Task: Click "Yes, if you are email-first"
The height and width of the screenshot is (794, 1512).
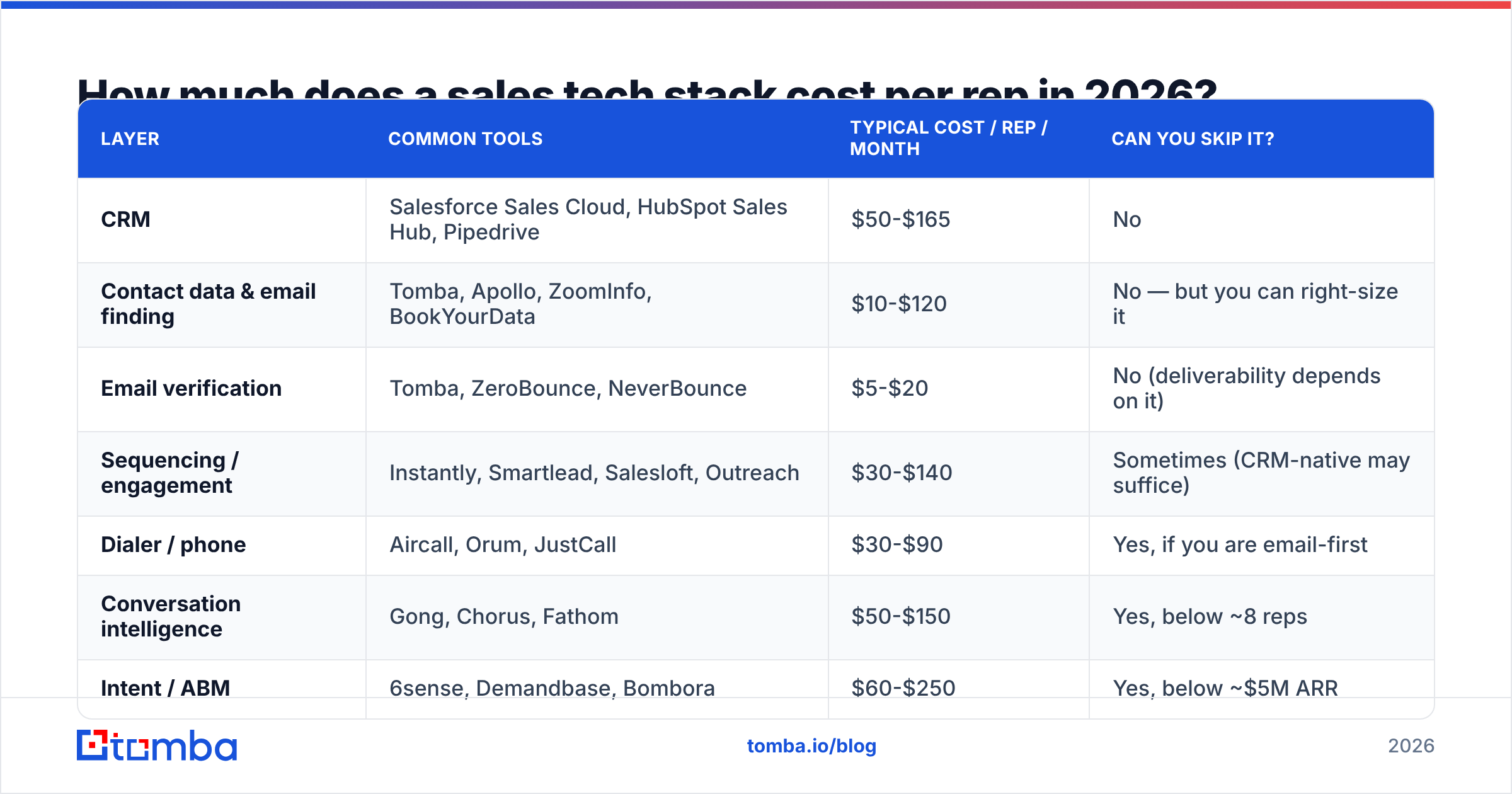Action: pos(1240,544)
